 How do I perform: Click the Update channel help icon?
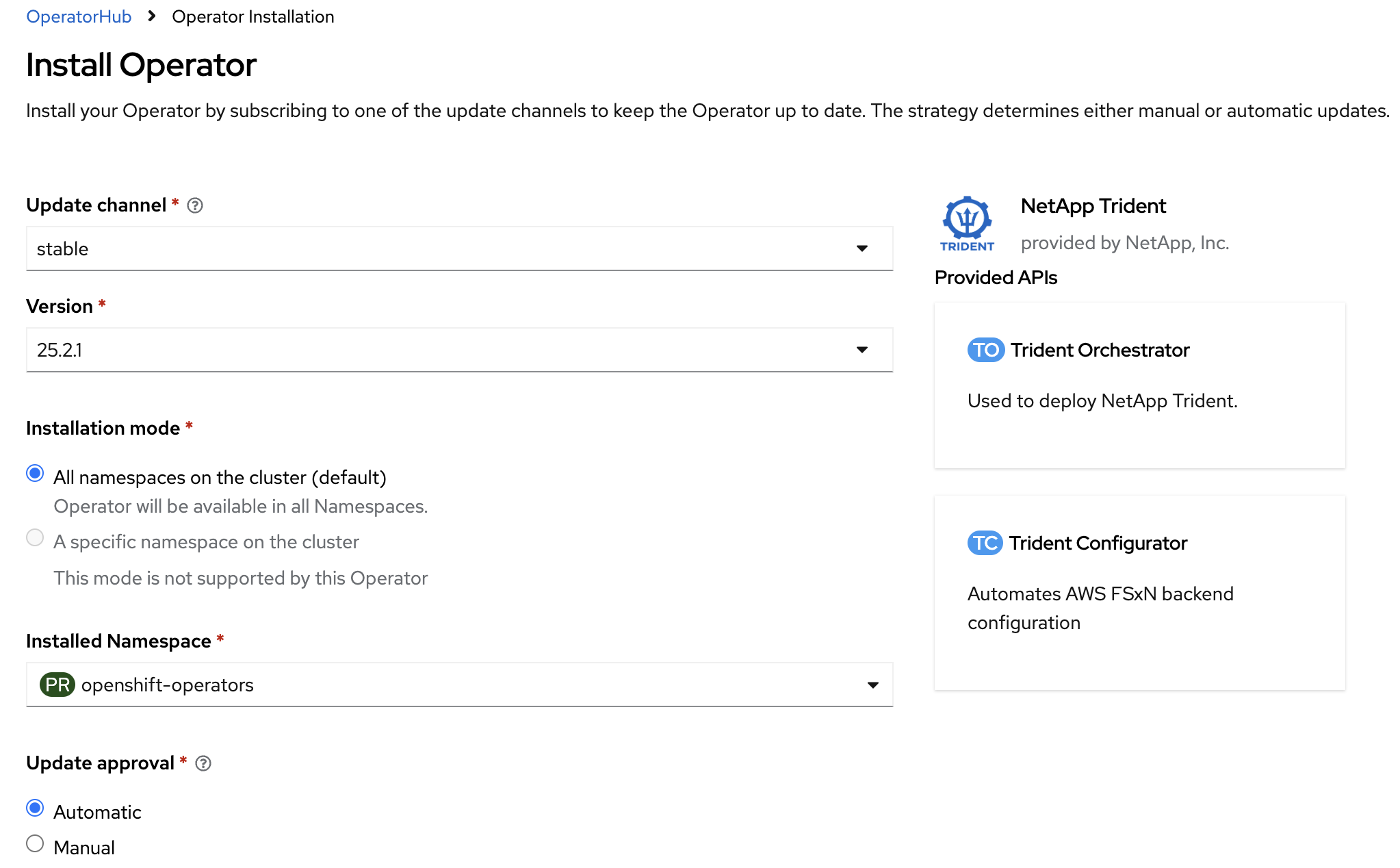[195, 205]
